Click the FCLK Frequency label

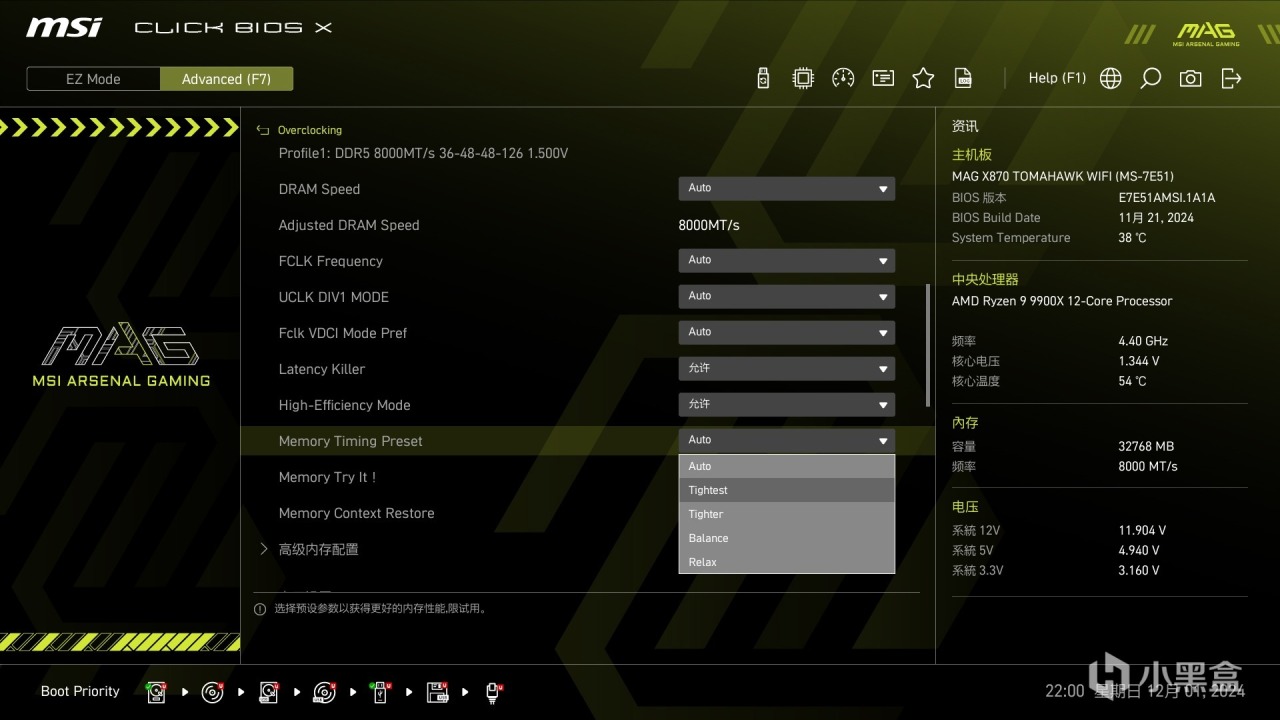(x=331, y=261)
